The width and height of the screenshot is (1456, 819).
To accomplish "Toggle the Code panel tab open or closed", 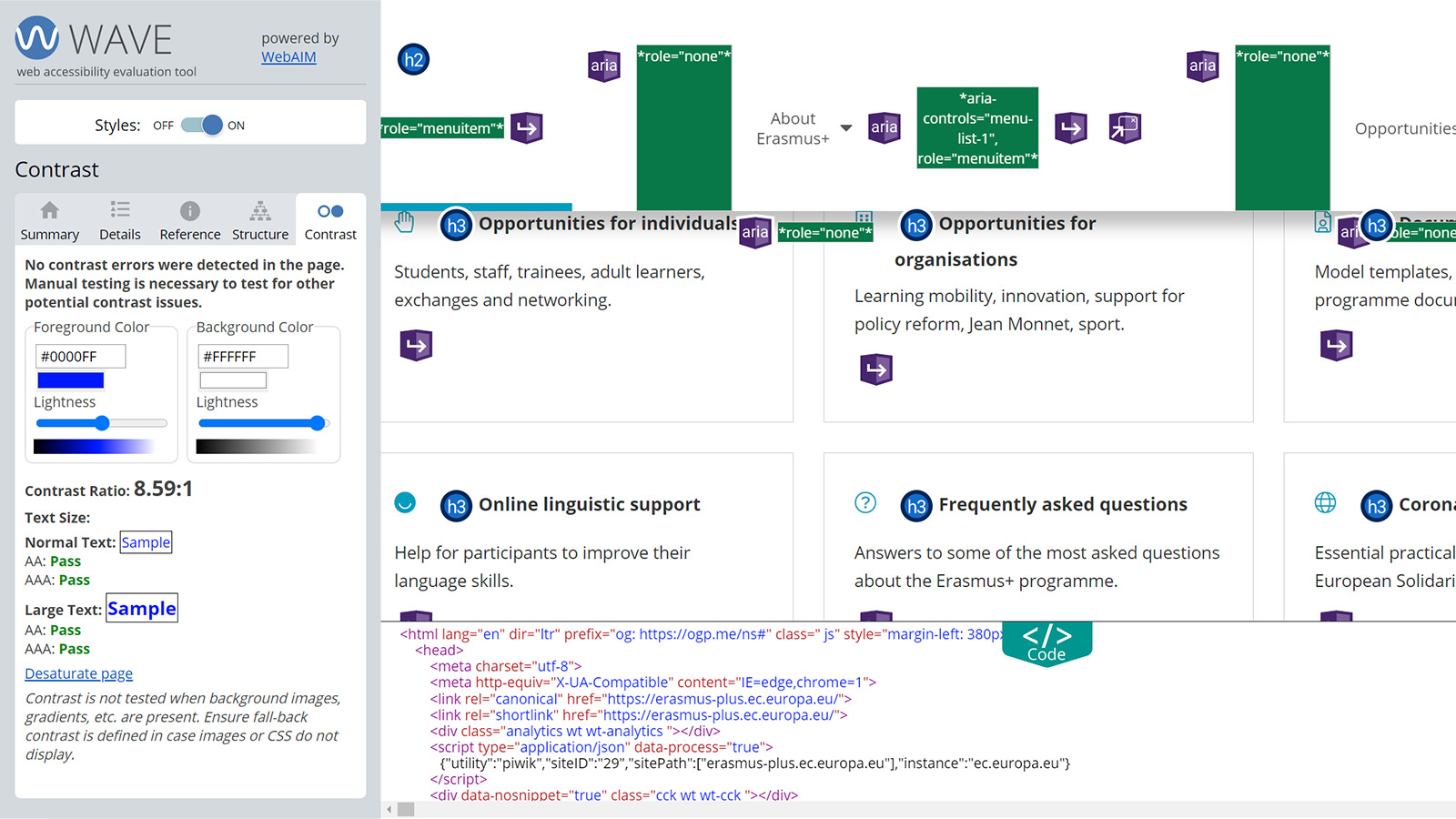I will (x=1046, y=642).
